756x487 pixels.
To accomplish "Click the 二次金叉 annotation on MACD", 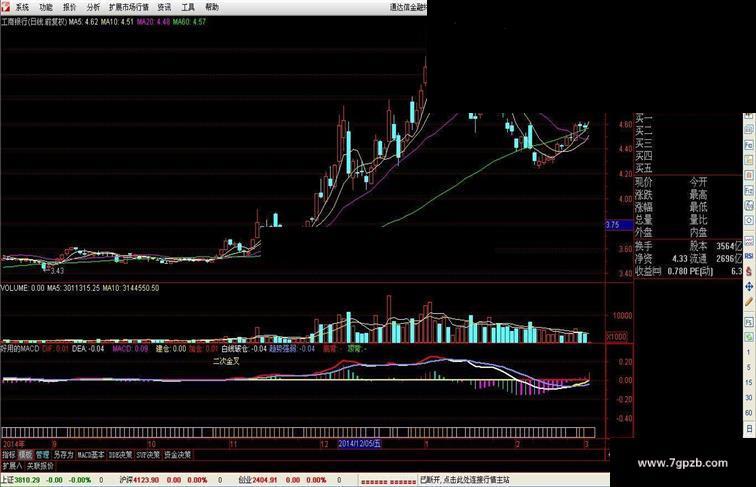I will pyautogui.click(x=227, y=361).
